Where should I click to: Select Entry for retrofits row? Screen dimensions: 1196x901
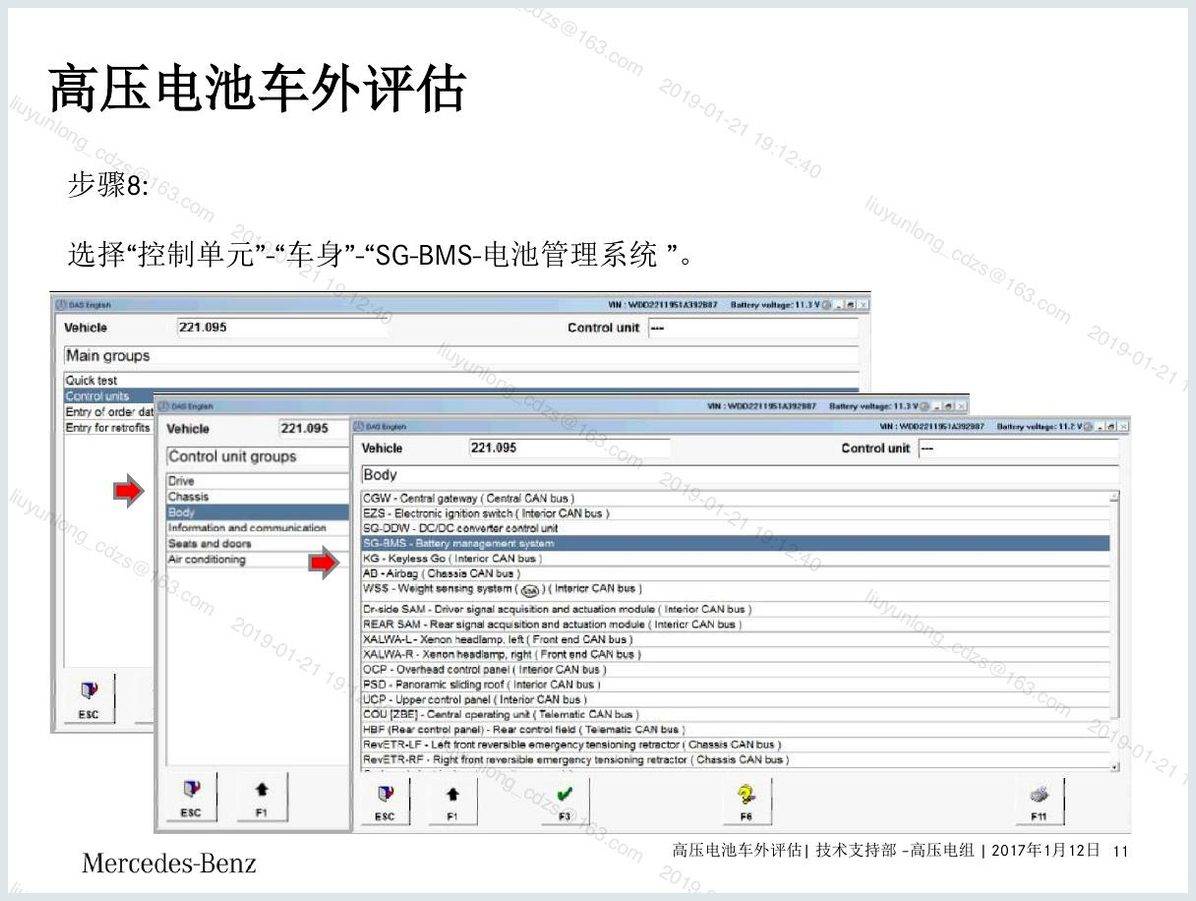(108, 427)
